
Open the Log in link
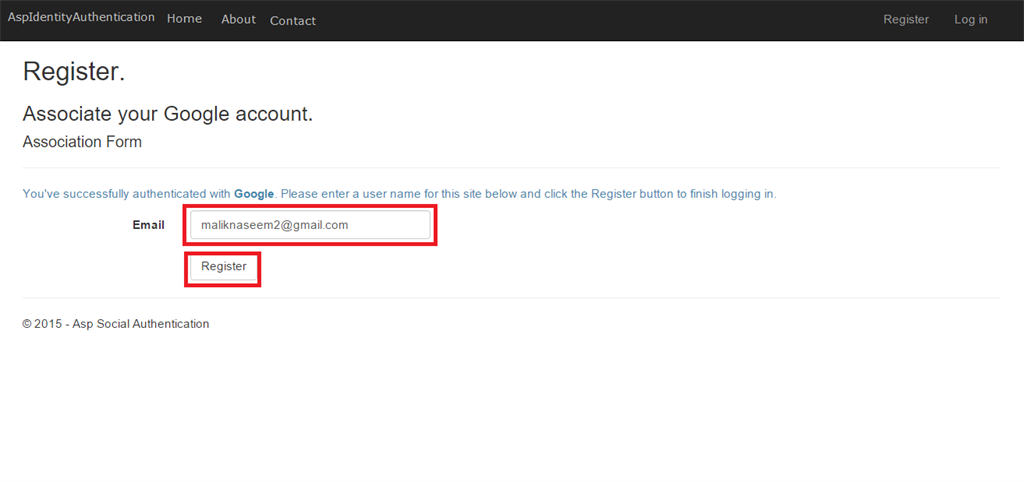pos(970,19)
